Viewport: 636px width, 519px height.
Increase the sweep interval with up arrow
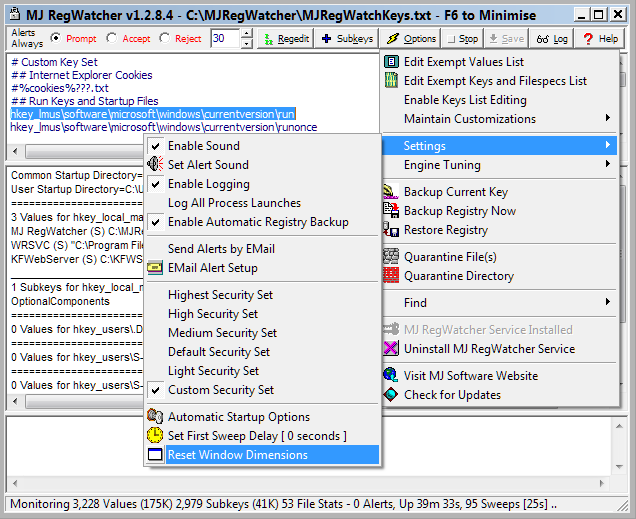(247, 33)
